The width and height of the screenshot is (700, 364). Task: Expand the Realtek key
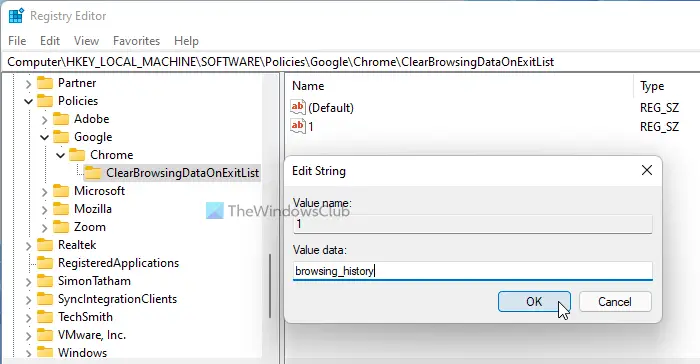pos(28,246)
